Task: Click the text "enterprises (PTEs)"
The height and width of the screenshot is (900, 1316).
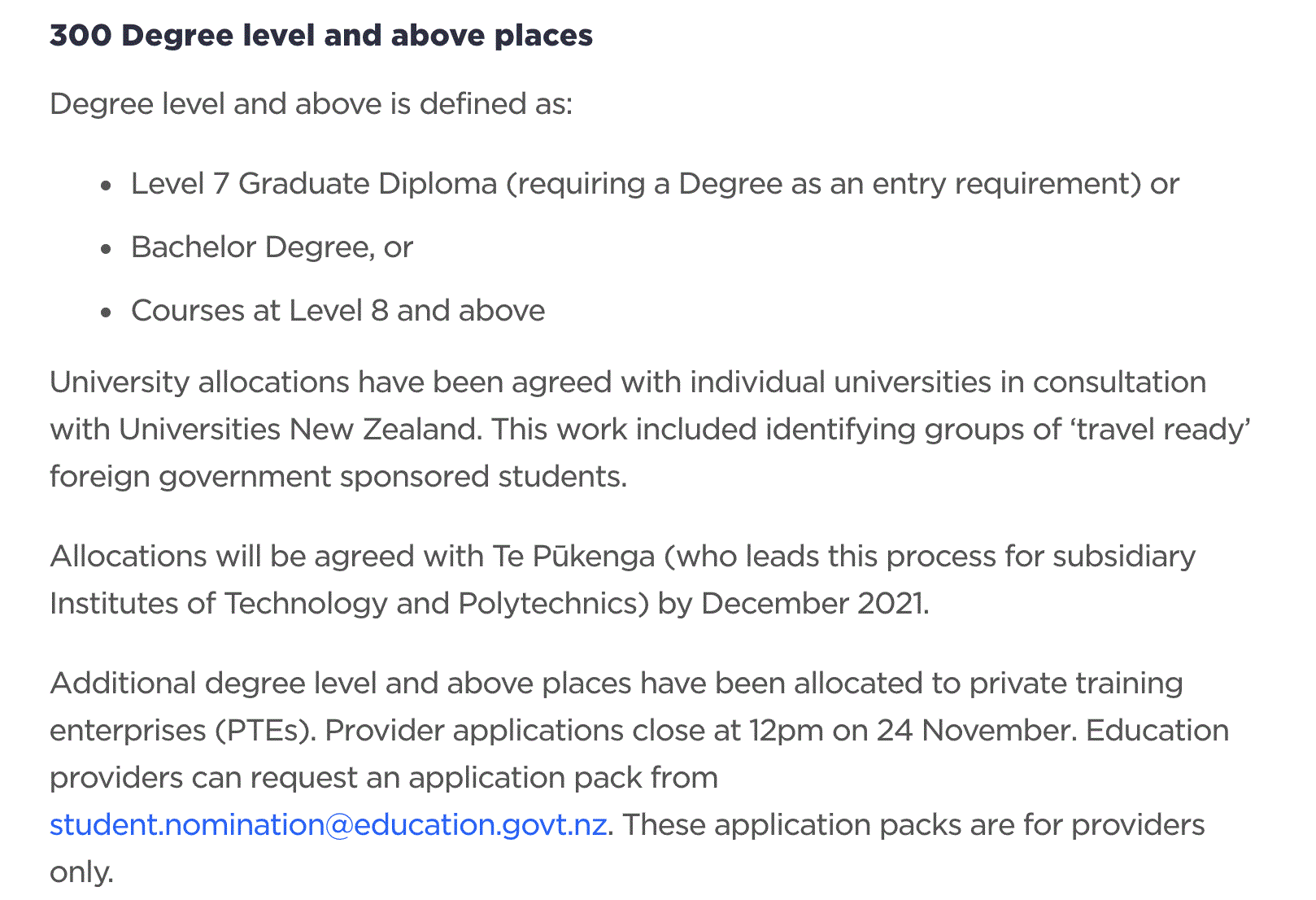Action: [x=182, y=731]
